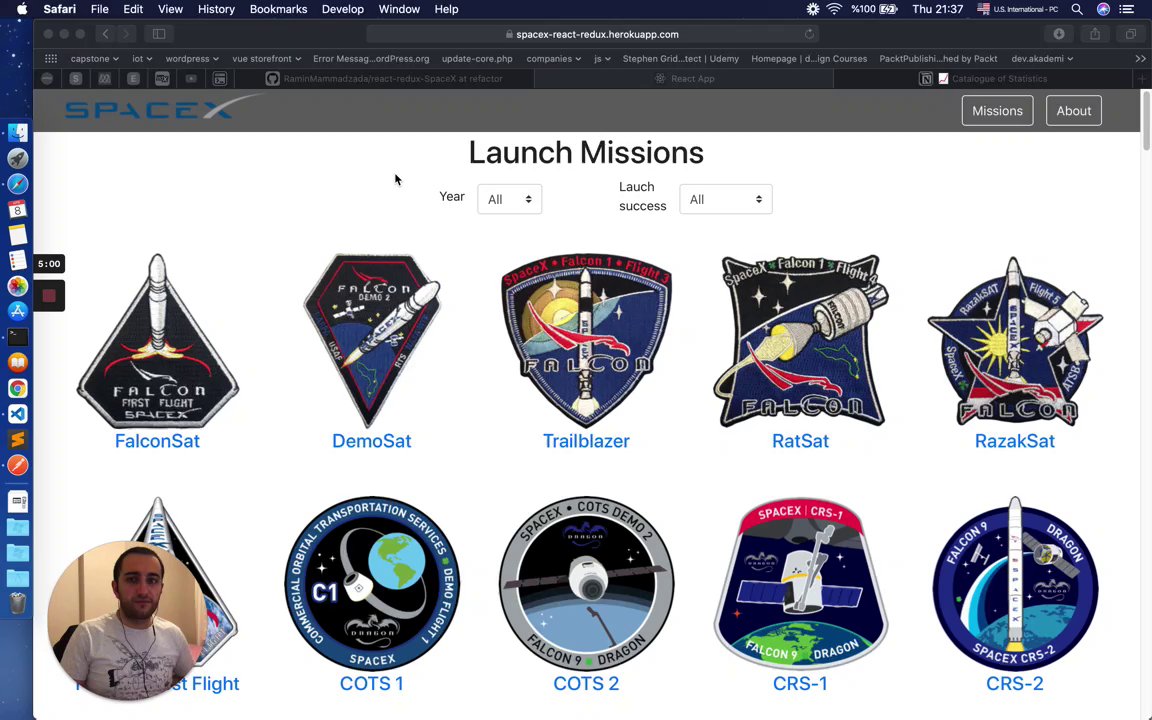The width and height of the screenshot is (1152, 720).
Task: Show all tabs overview
Action: pyautogui.click(x=1131, y=34)
